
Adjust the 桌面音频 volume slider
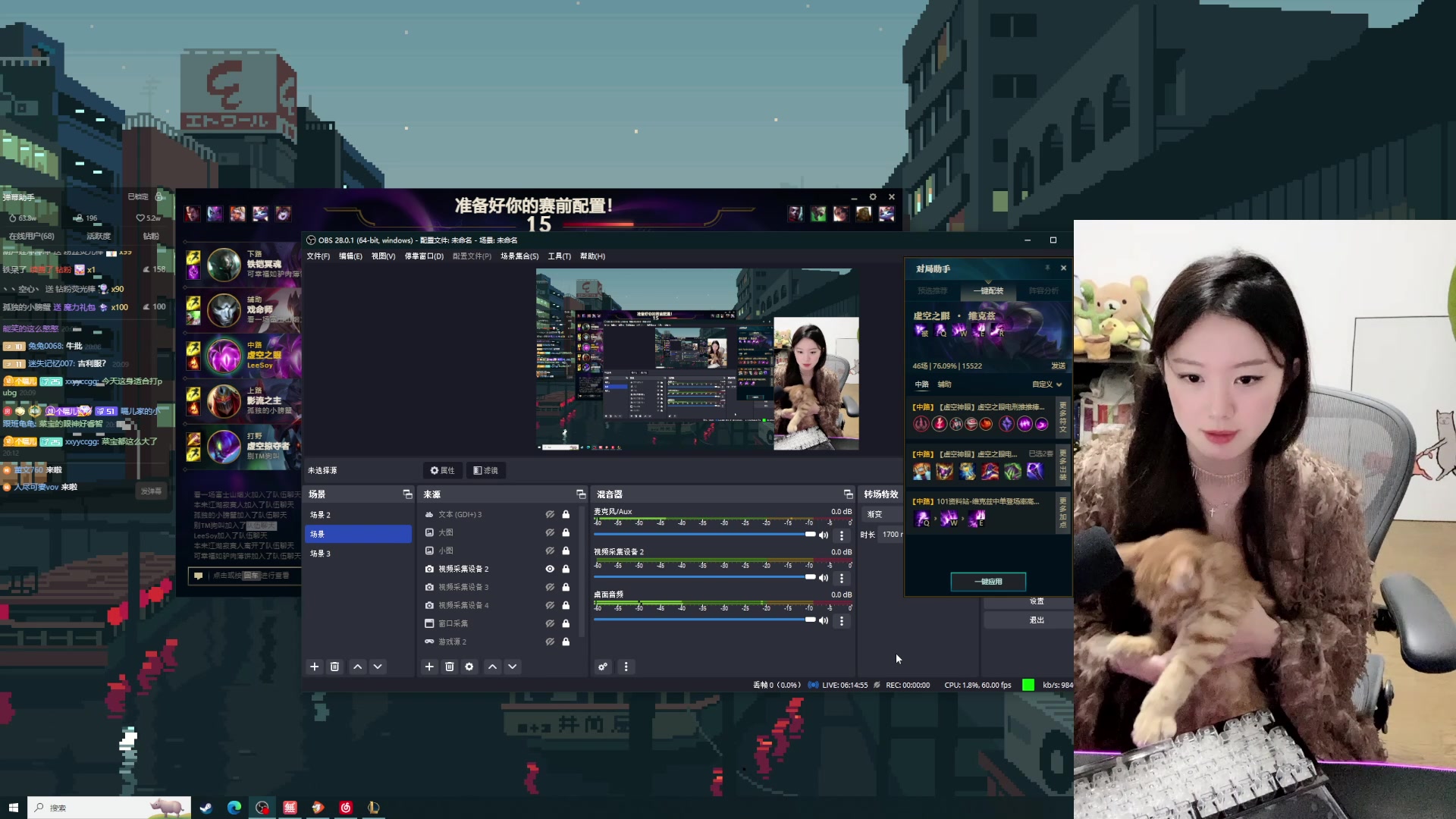[x=704, y=620]
